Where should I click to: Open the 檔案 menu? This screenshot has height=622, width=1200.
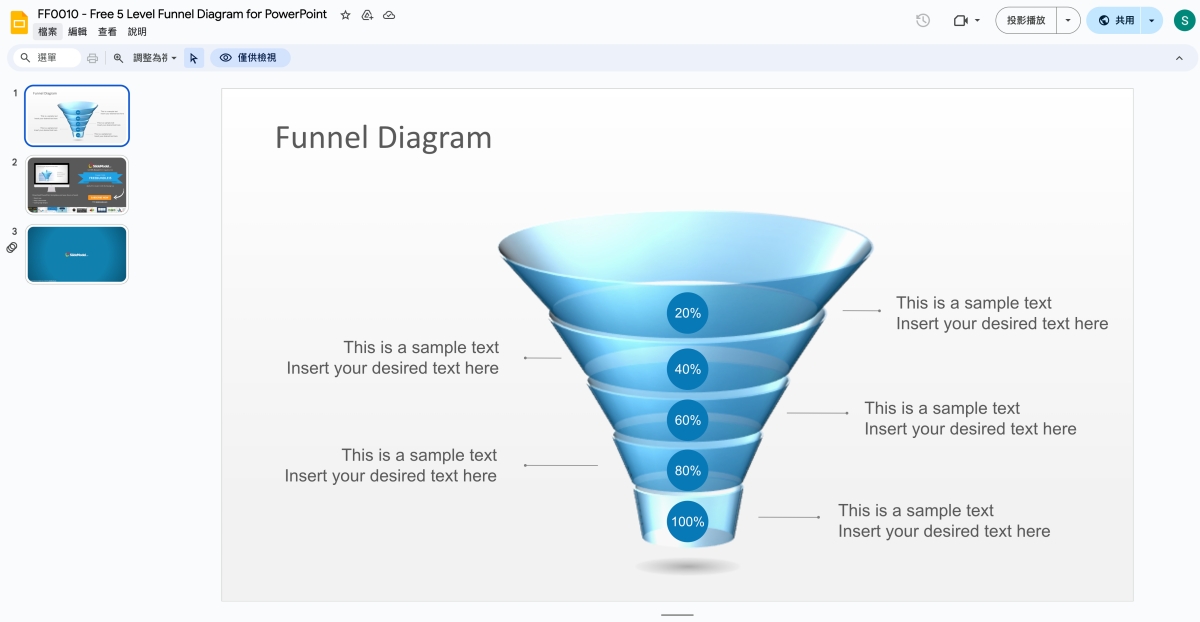[47, 32]
